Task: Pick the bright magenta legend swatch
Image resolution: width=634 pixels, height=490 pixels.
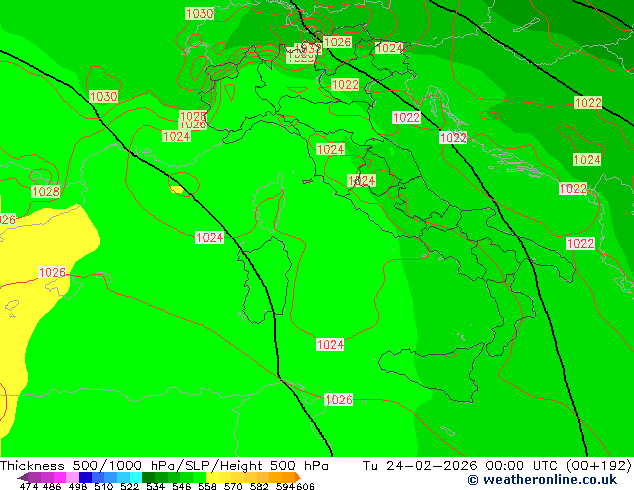Action: pos(60,477)
